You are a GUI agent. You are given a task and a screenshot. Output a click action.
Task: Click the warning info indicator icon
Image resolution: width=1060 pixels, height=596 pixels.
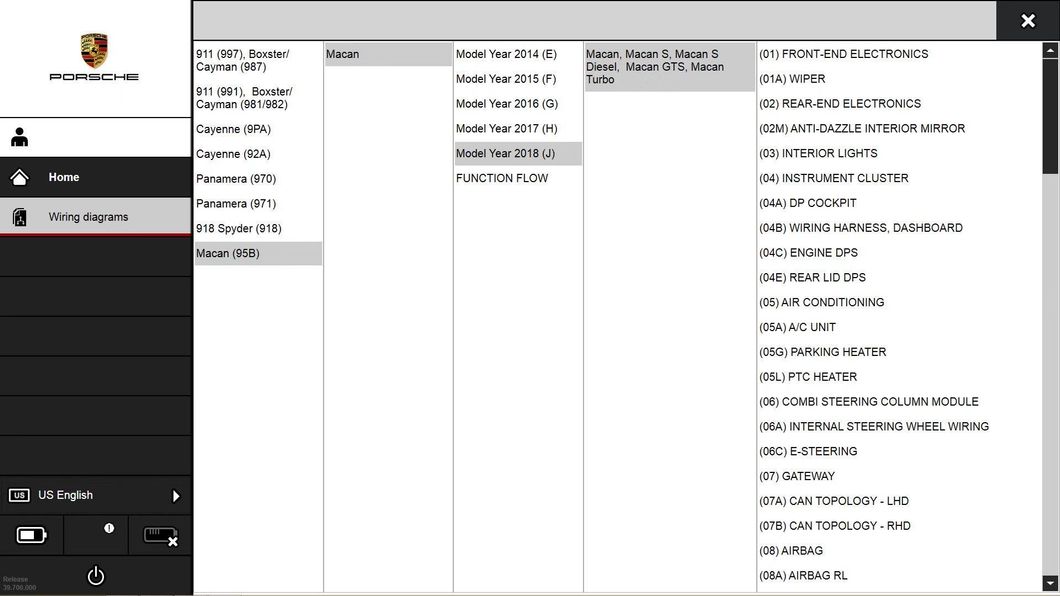(x=108, y=528)
